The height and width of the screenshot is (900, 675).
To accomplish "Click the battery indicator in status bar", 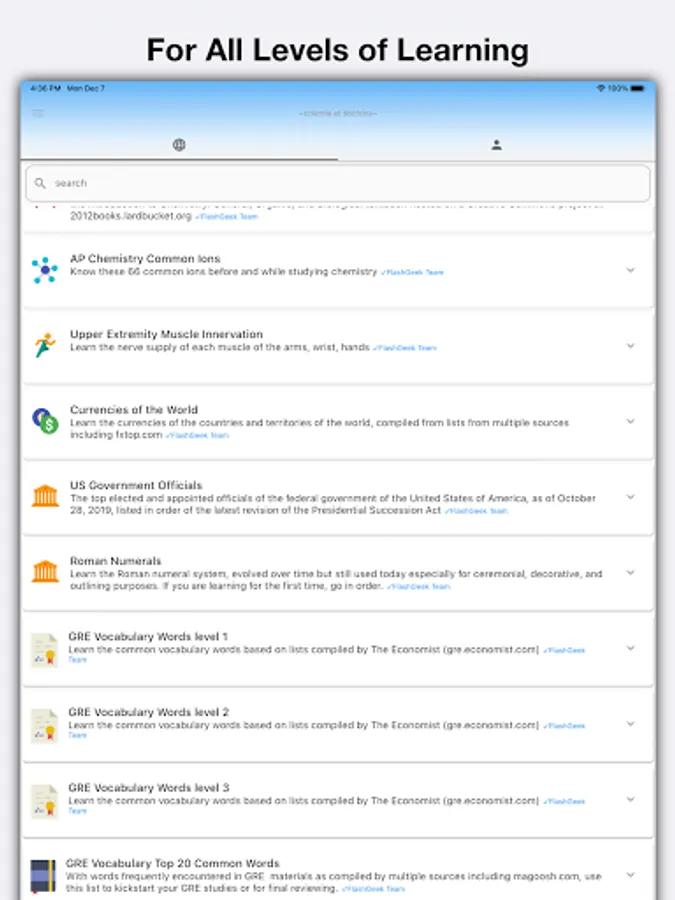I will pos(638,88).
